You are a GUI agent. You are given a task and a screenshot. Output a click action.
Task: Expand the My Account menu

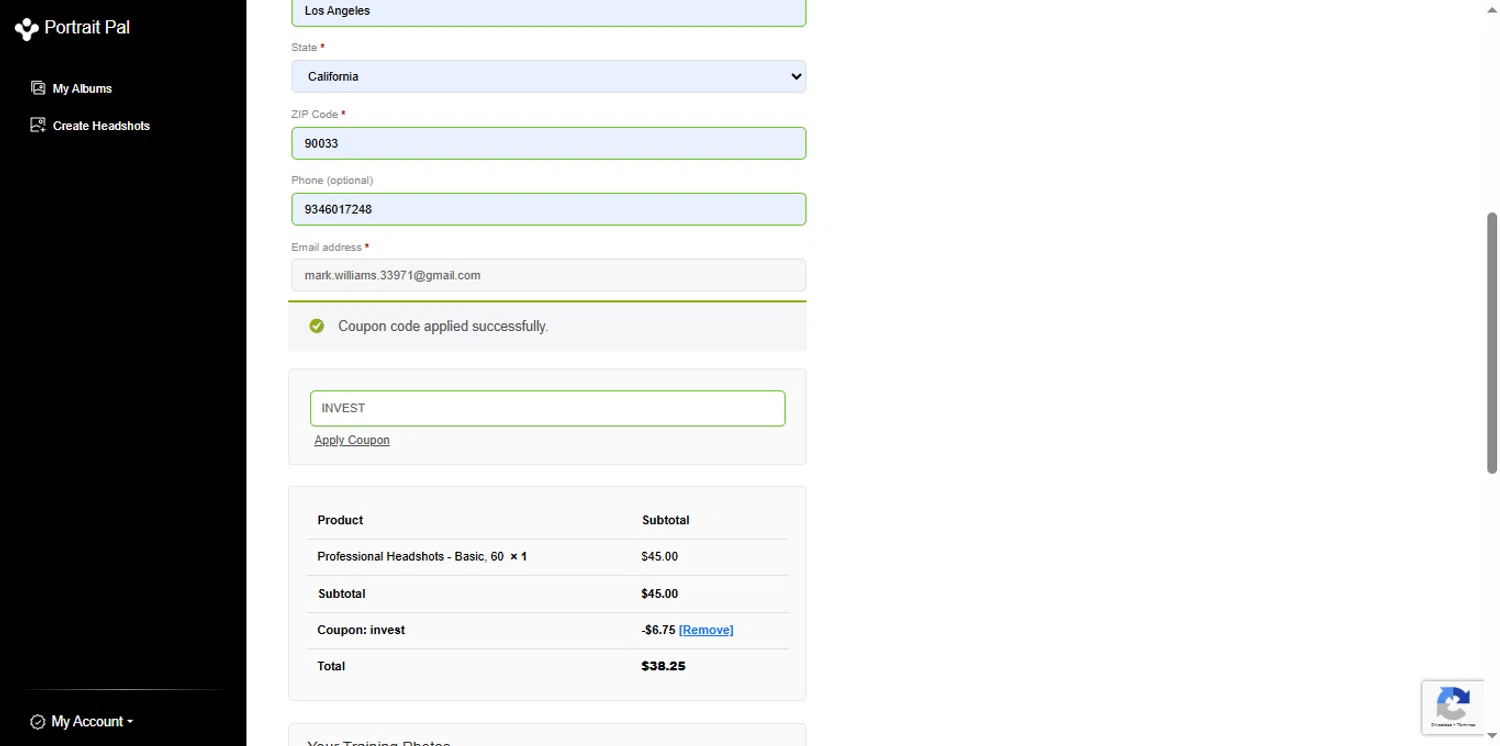click(x=92, y=721)
